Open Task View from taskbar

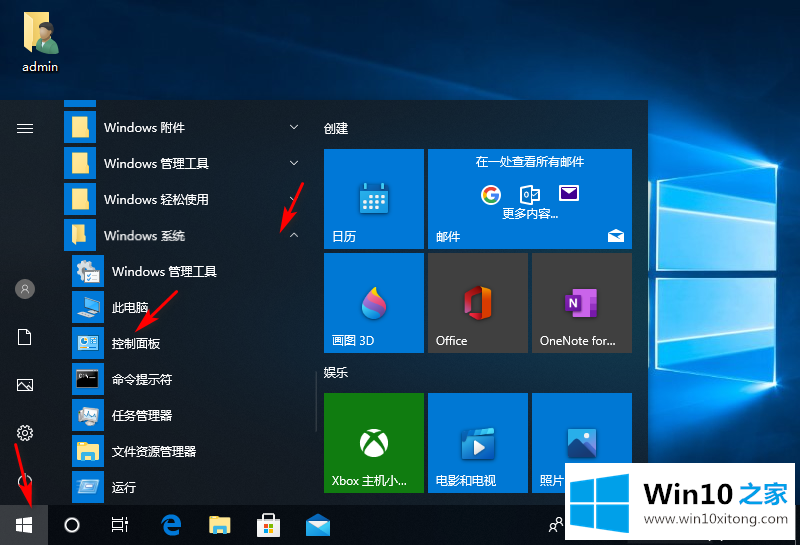pyautogui.click(x=120, y=525)
